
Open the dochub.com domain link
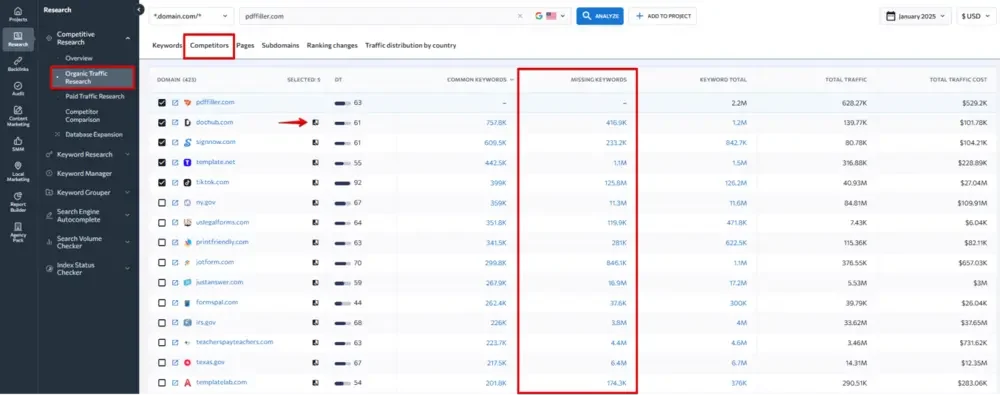tap(214, 122)
